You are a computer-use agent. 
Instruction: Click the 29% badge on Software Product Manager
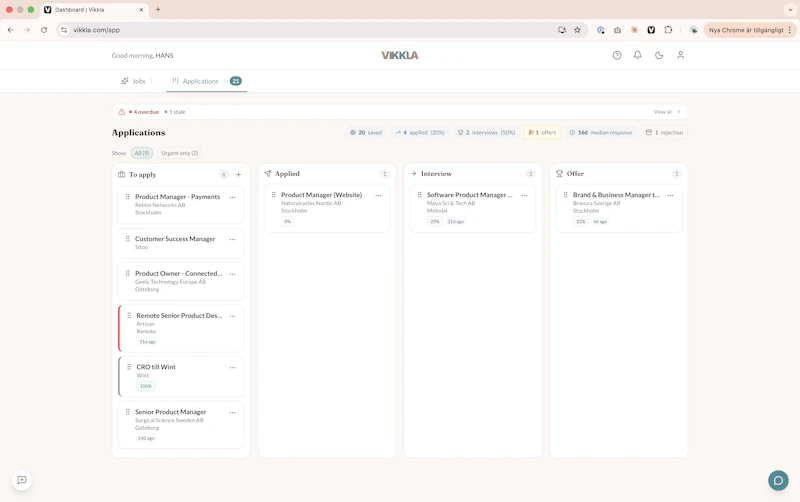[435, 221]
